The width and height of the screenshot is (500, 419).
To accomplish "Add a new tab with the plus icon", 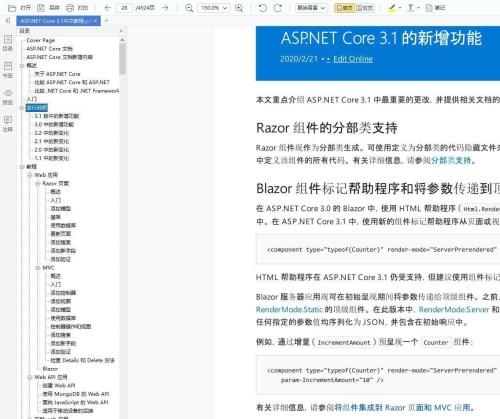I will click(106, 21).
